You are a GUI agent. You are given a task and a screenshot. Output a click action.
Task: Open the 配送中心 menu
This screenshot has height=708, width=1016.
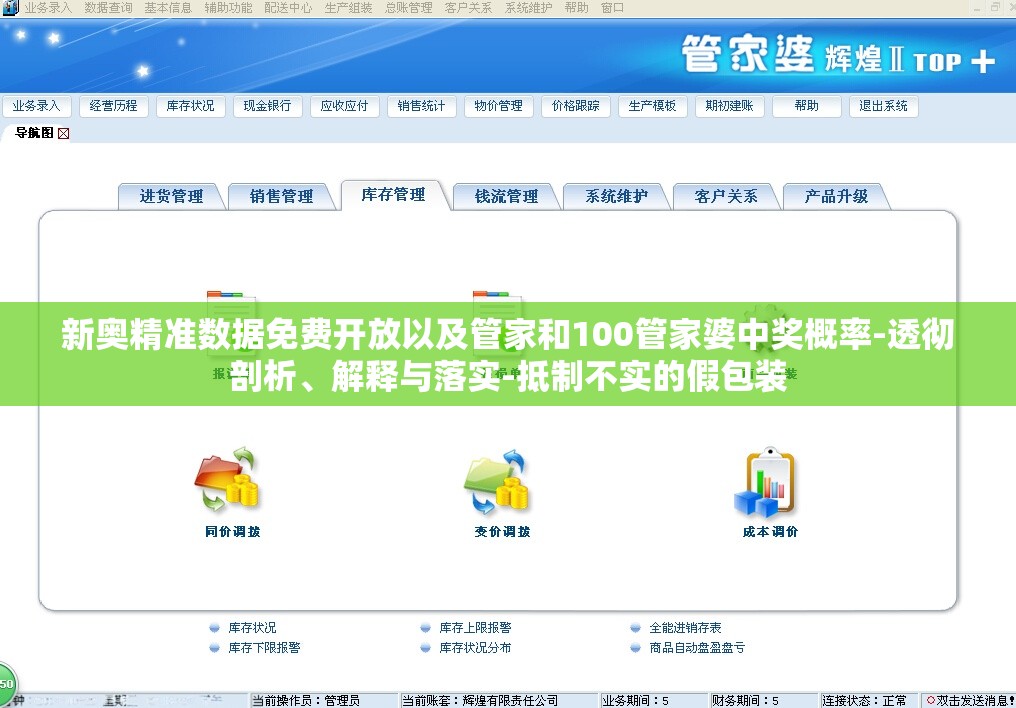[x=288, y=8]
